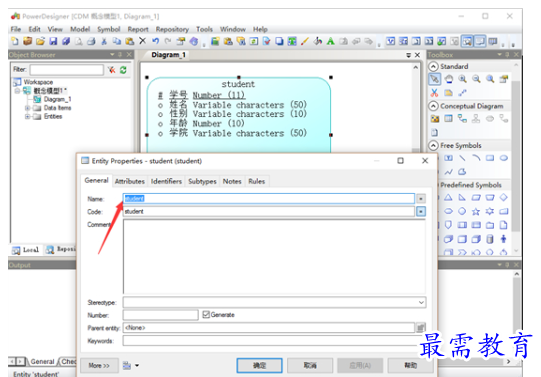Select the five-point star predefined symbol
Screen dimensions: 541x377
476,211
